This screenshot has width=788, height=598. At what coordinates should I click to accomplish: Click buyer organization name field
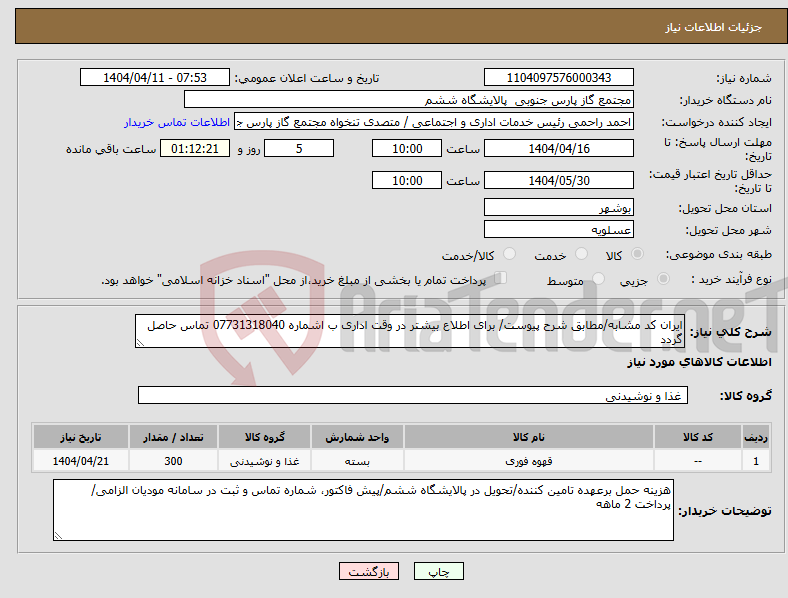click(x=409, y=99)
